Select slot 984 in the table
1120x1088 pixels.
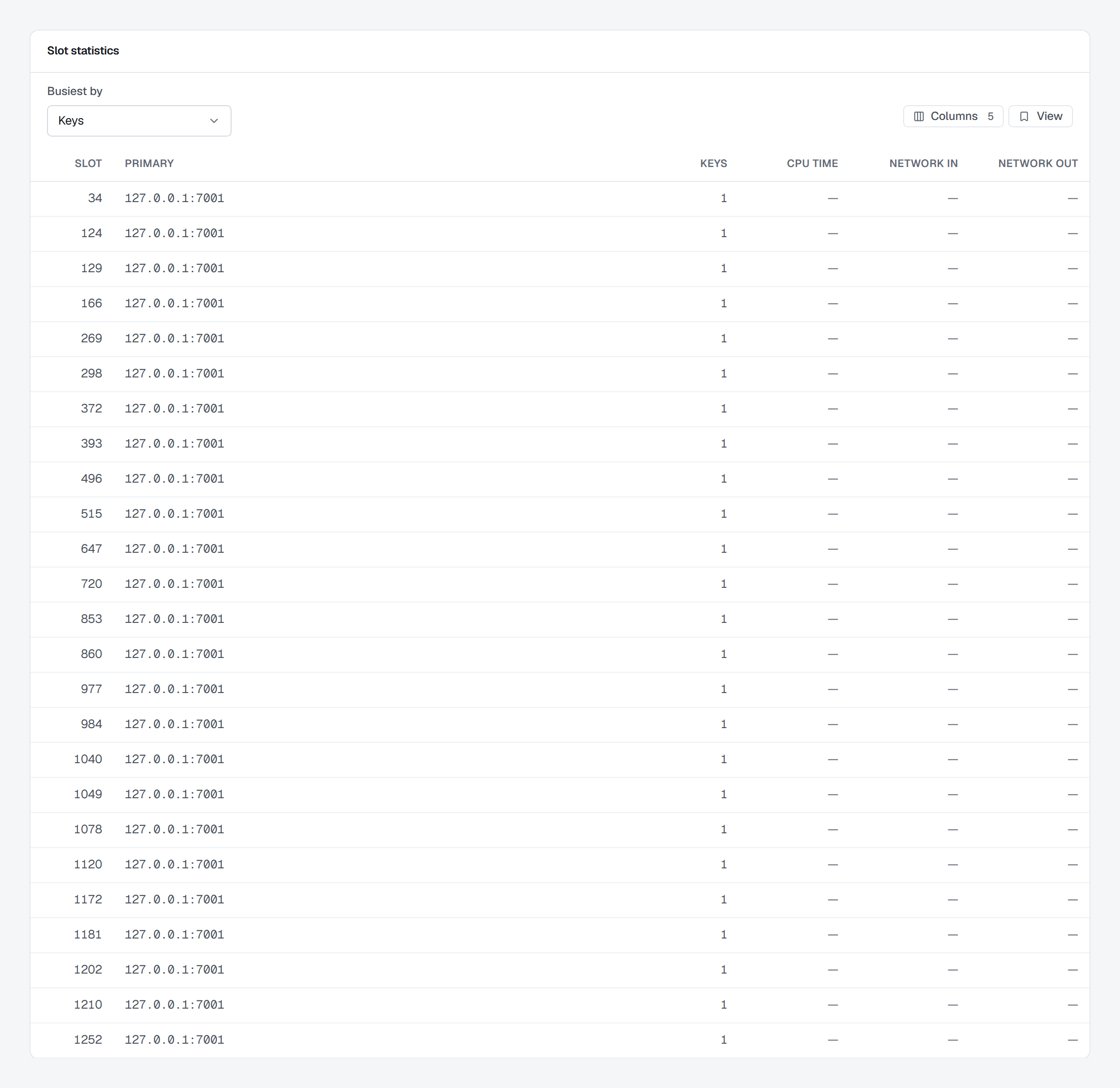pos(560,724)
